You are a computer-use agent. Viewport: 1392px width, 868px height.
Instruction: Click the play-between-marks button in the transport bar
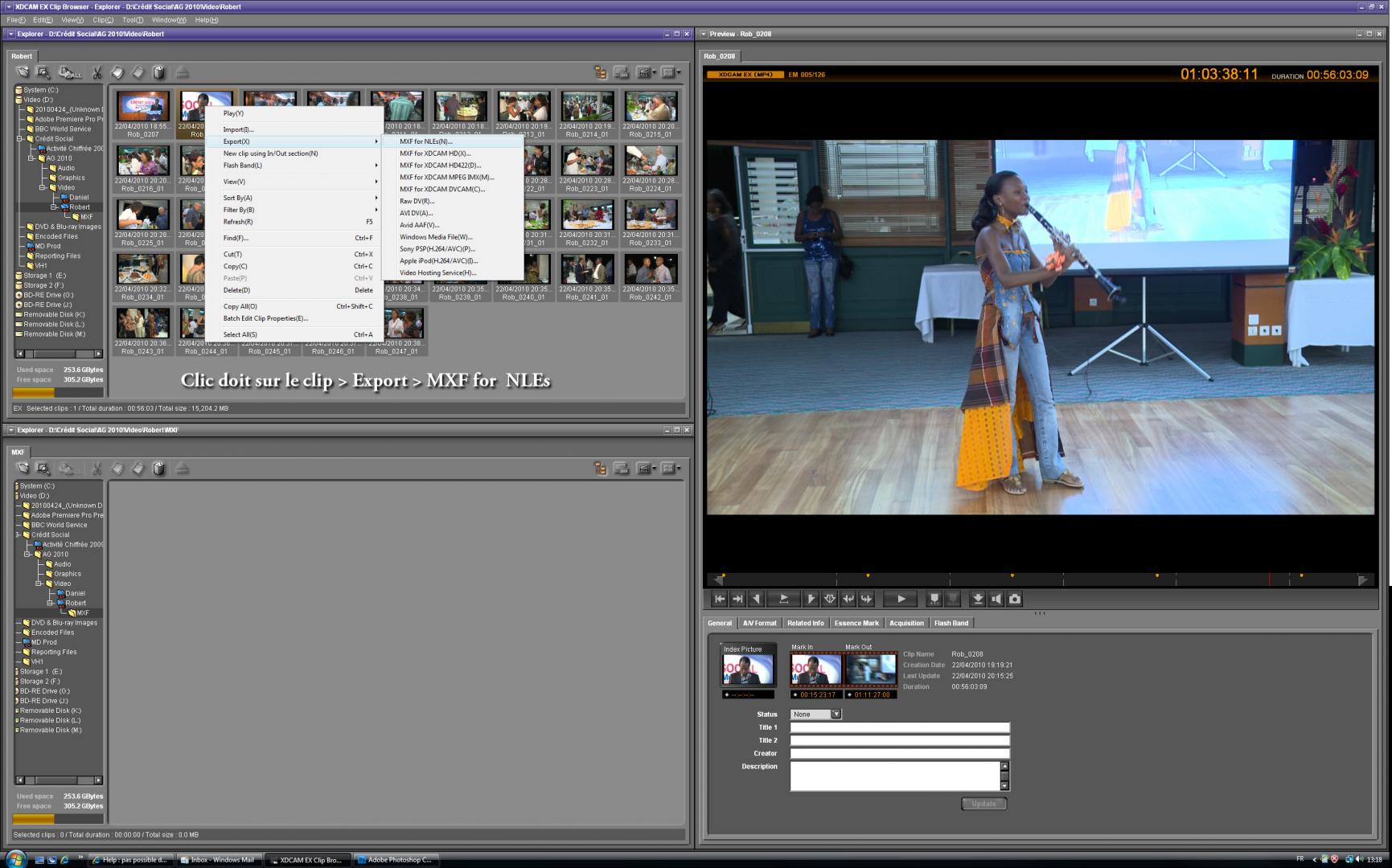[x=783, y=599]
